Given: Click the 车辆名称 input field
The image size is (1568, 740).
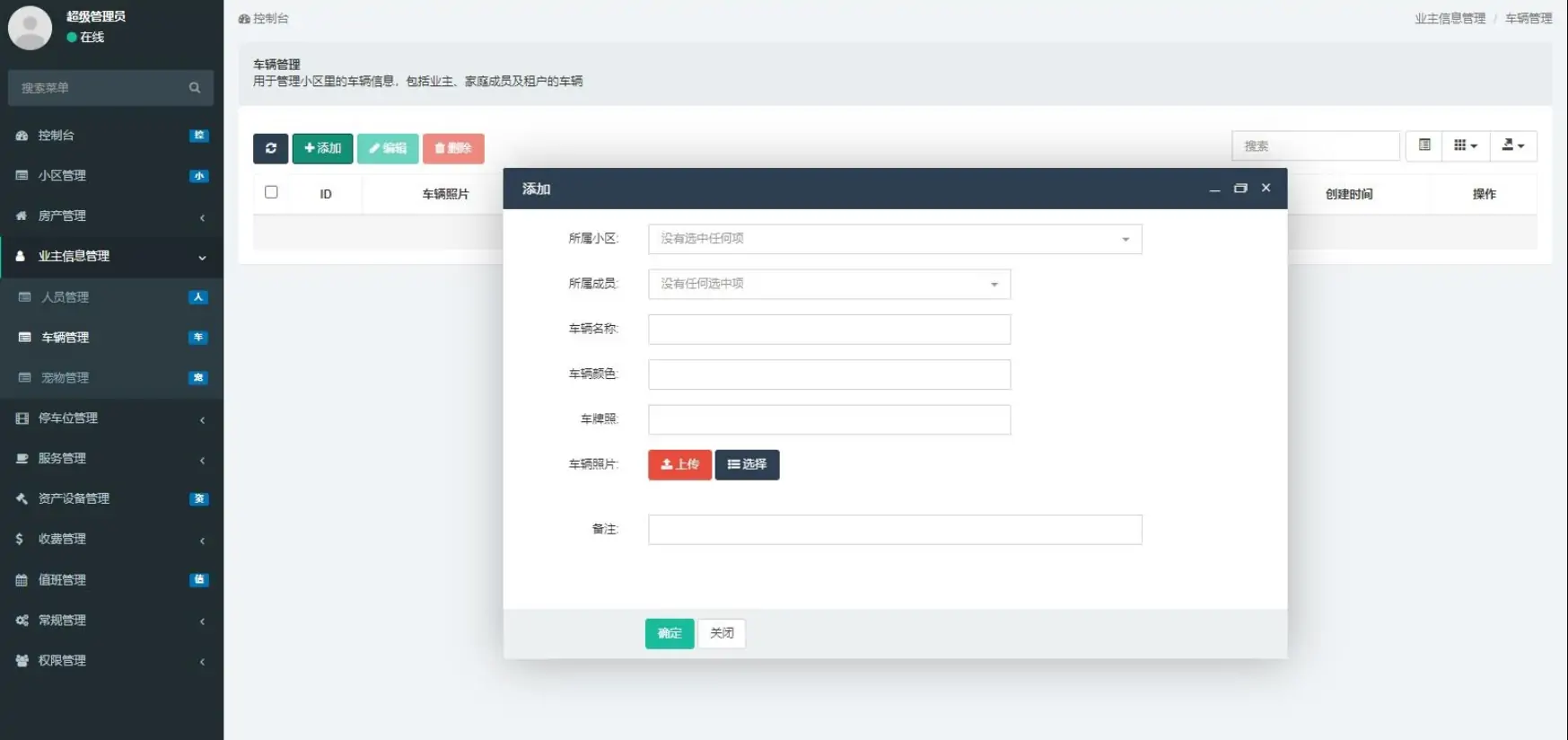Looking at the screenshot, I should 829,329.
